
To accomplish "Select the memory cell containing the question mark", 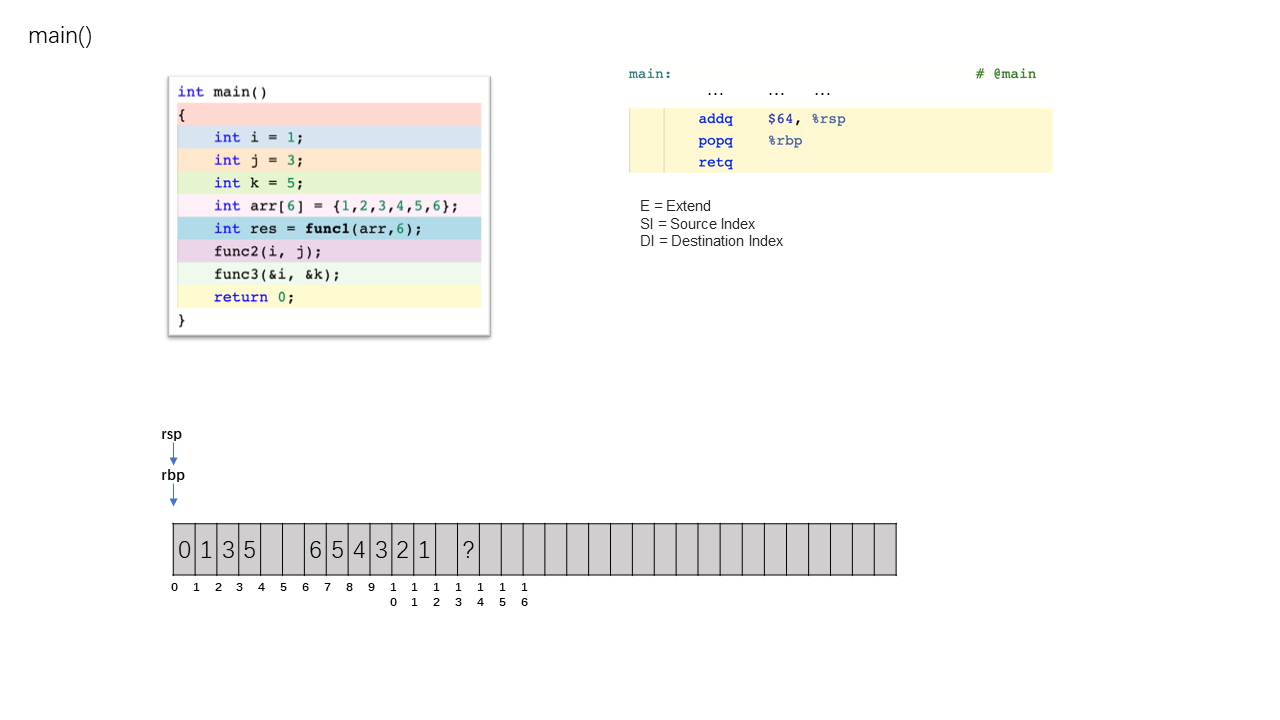I will click(x=468, y=549).
